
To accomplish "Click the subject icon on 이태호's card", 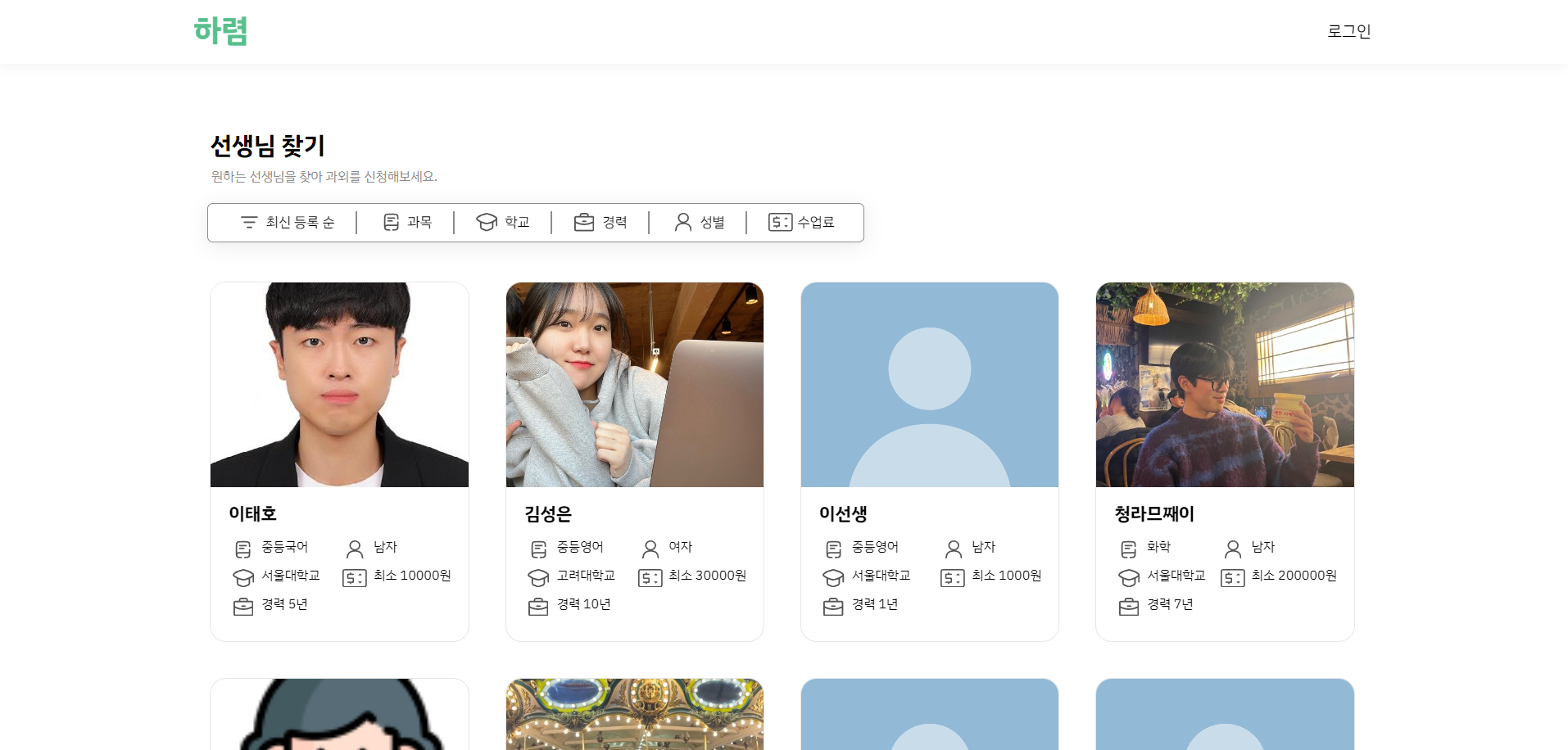I will click(x=243, y=549).
